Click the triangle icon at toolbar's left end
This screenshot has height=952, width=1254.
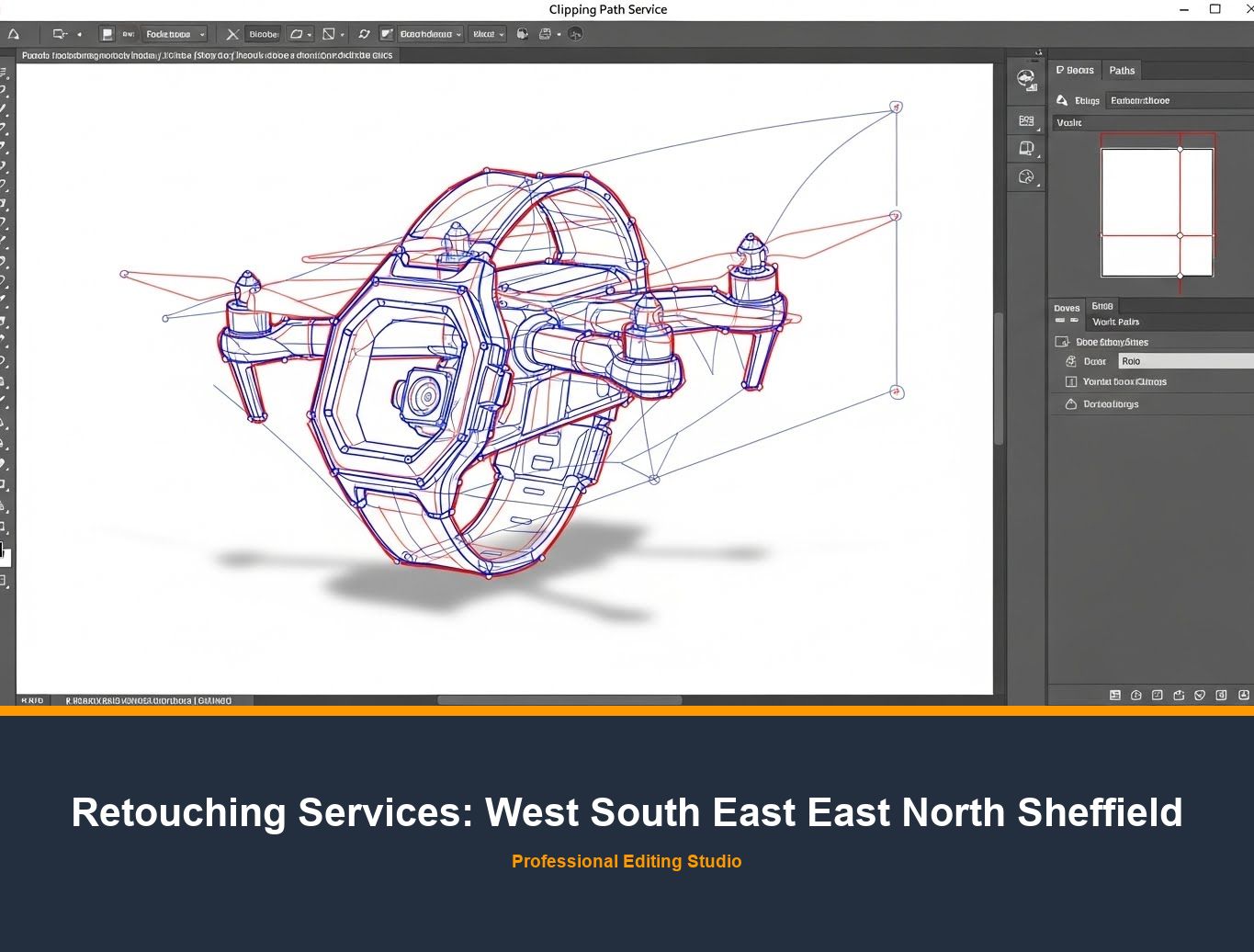point(14,34)
